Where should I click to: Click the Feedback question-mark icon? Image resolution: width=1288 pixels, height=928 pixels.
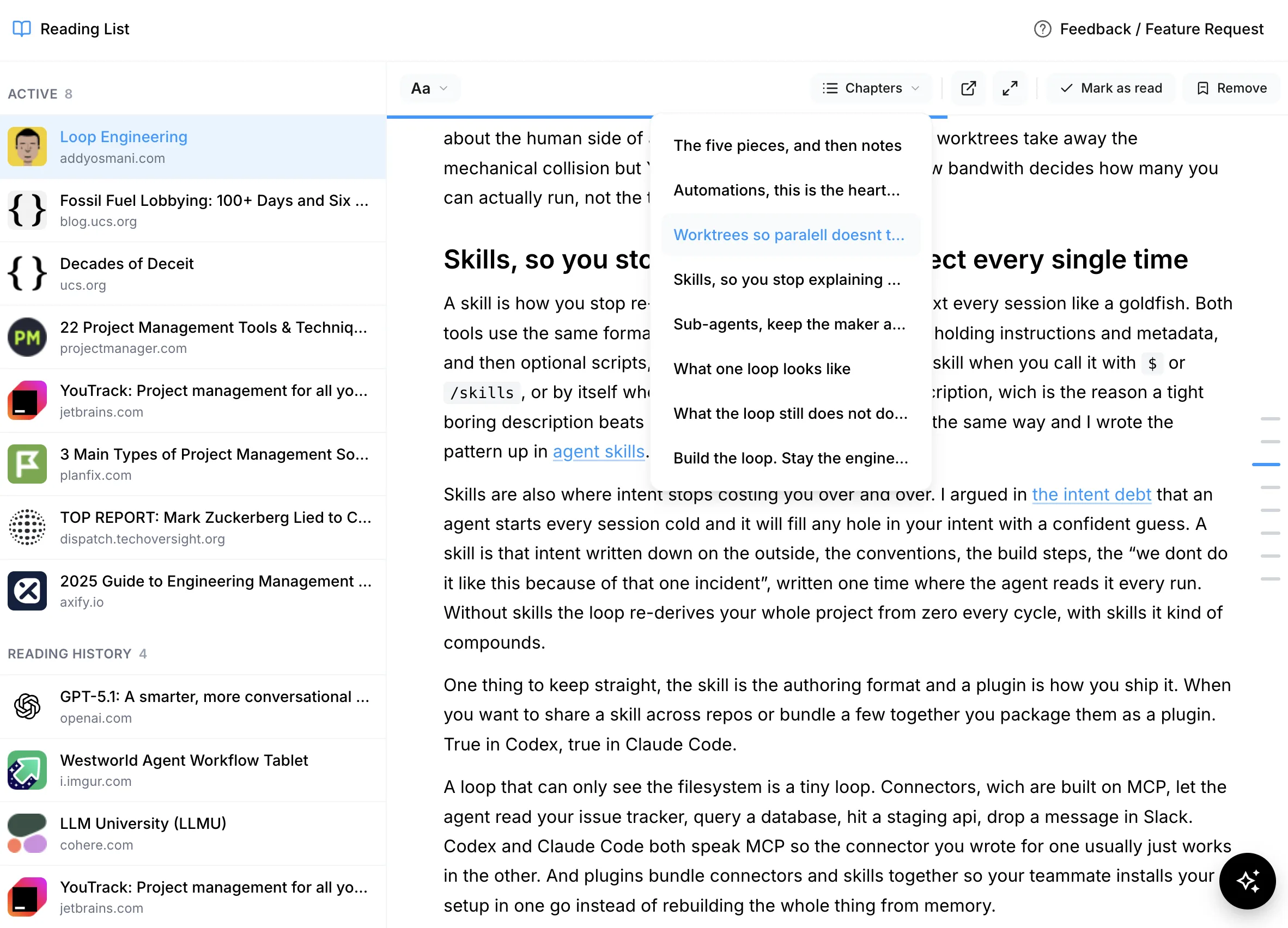(1042, 29)
